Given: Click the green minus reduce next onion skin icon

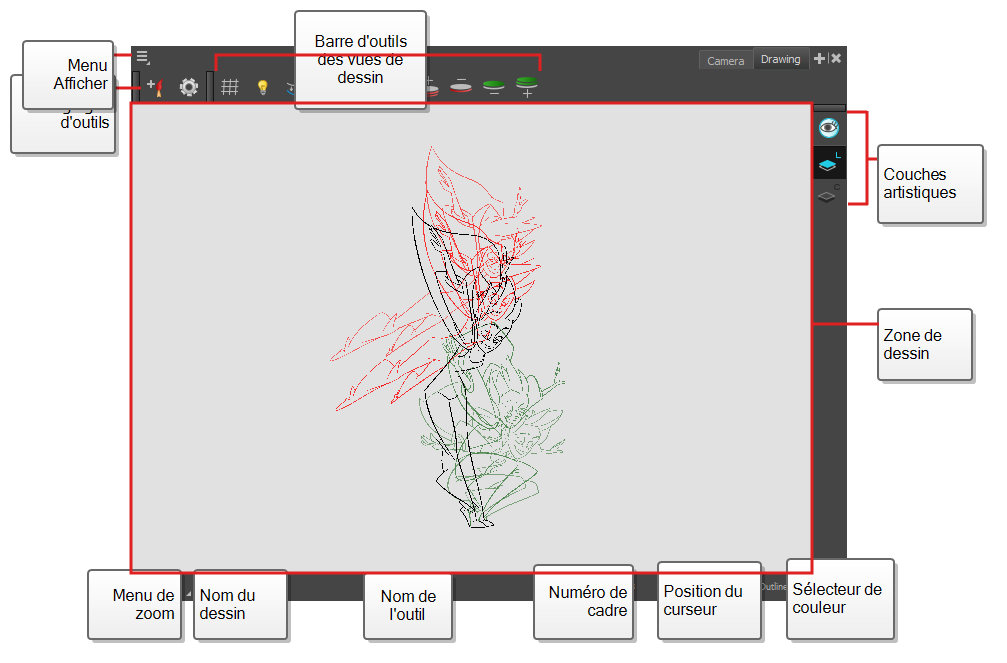Looking at the screenshot, I should [493, 87].
